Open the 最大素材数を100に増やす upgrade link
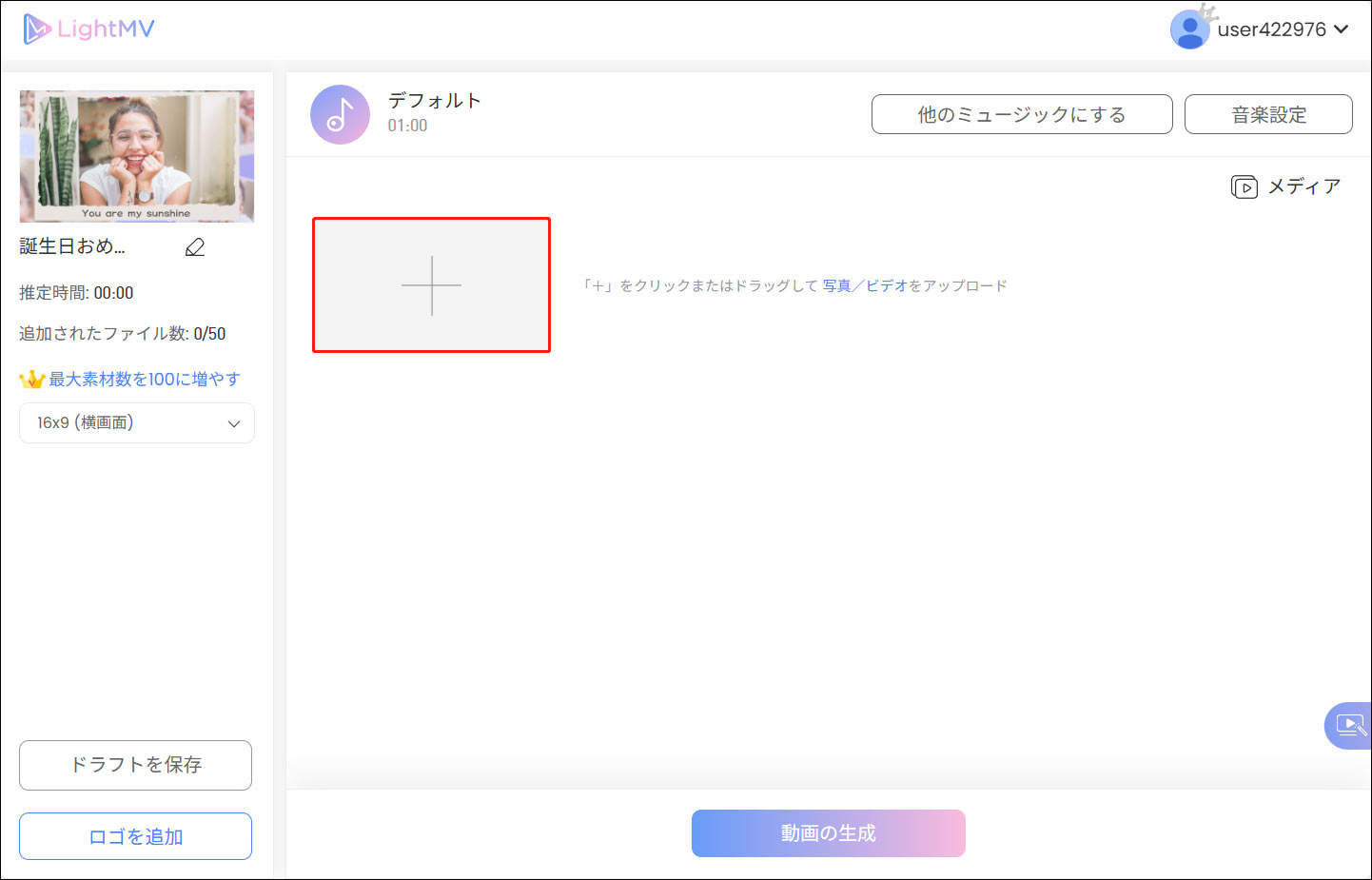Viewport: 1372px width, 880px height. click(x=143, y=378)
